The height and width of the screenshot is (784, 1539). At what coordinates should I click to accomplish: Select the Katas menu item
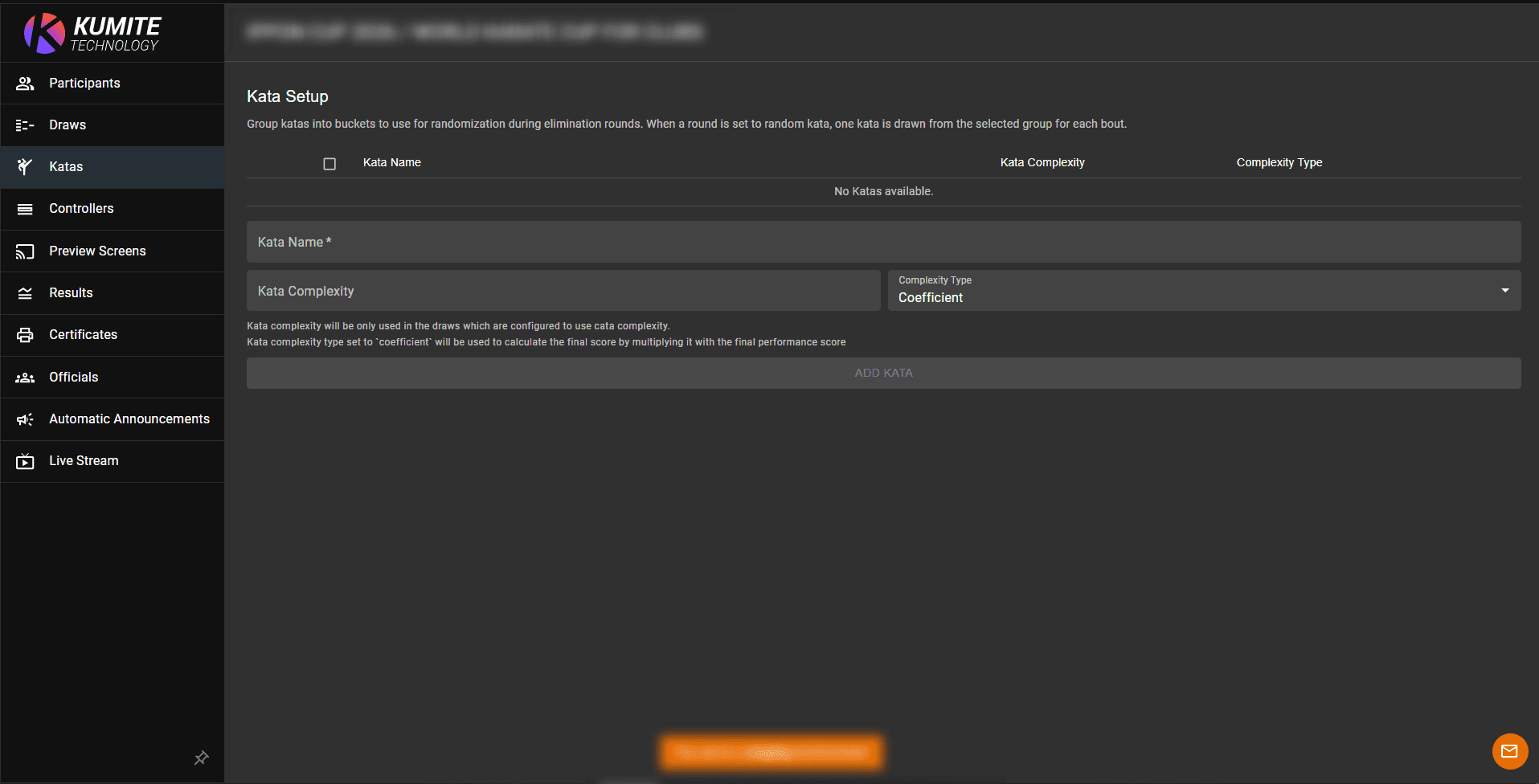coord(113,167)
